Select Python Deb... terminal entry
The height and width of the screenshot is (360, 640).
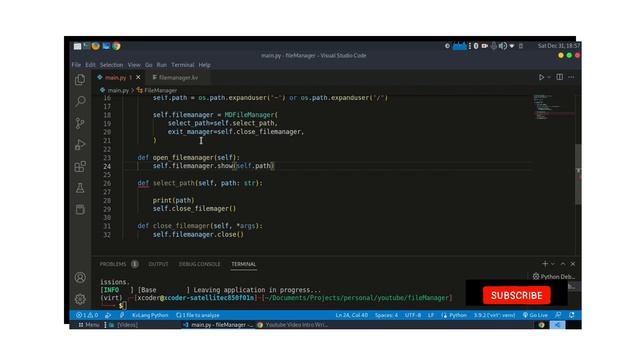click(553, 277)
